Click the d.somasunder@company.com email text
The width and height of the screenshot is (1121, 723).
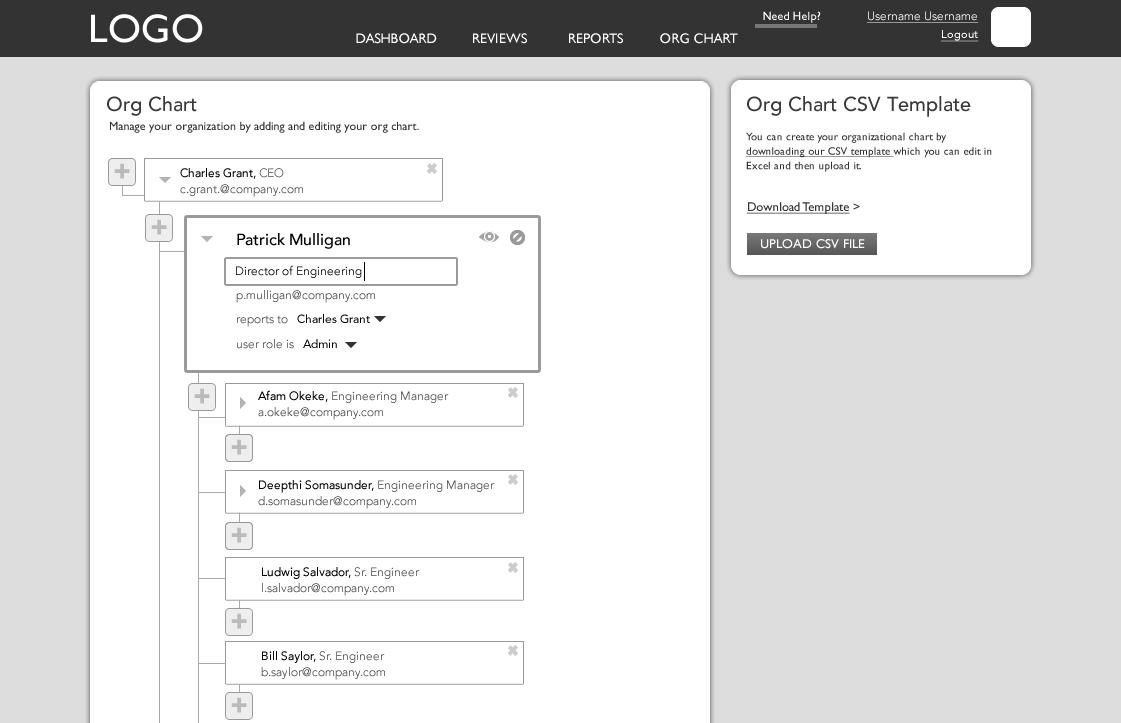pyautogui.click(x=337, y=501)
